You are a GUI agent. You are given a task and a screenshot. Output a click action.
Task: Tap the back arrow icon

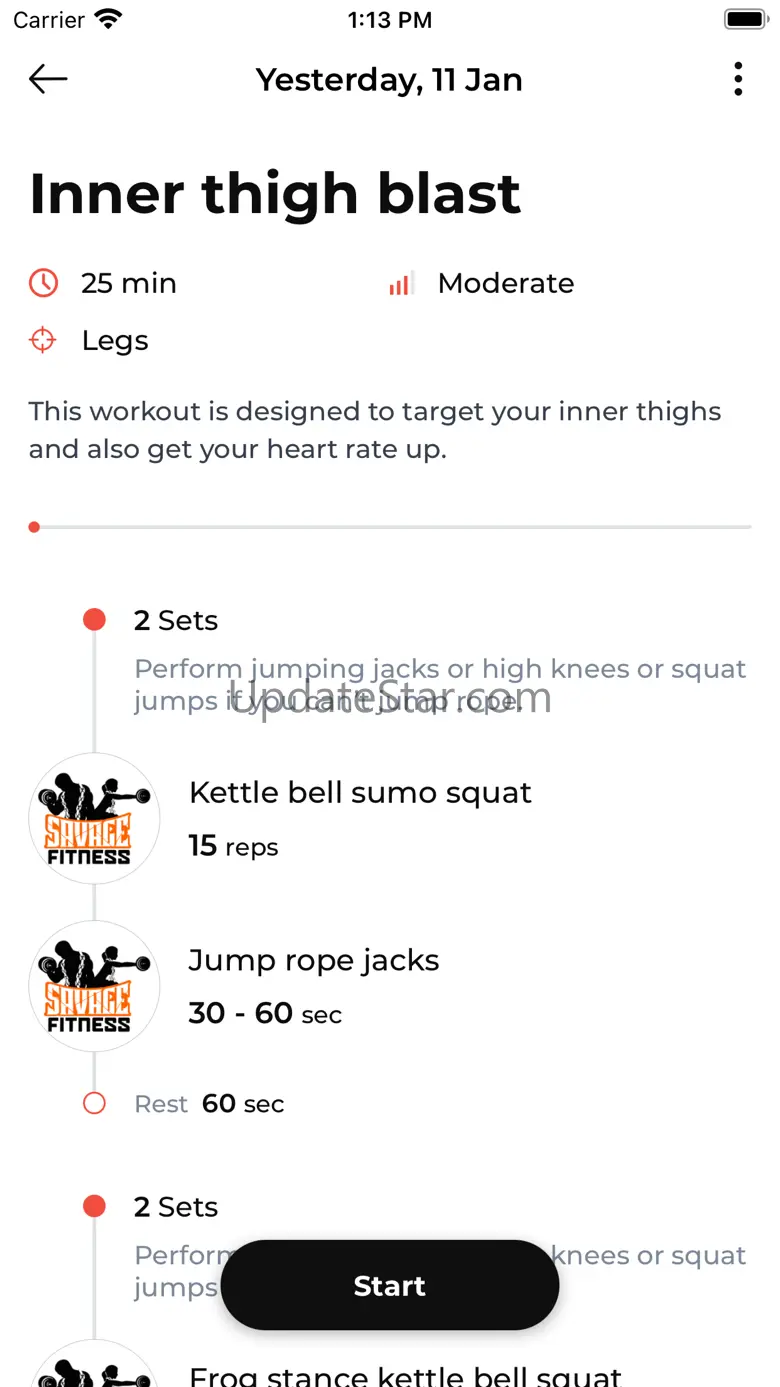pos(48,79)
